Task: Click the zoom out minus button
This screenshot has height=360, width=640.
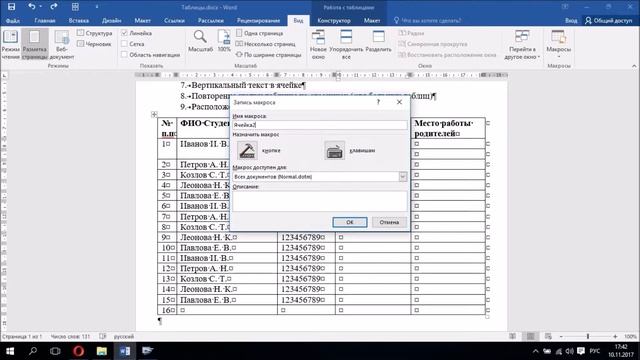Action: coord(561,336)
